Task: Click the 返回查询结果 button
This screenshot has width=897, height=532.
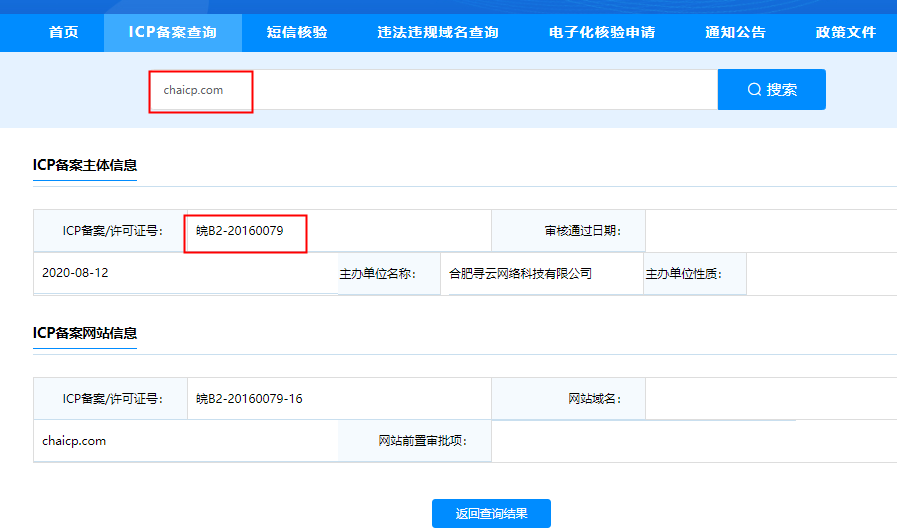Action: [491, 514]
